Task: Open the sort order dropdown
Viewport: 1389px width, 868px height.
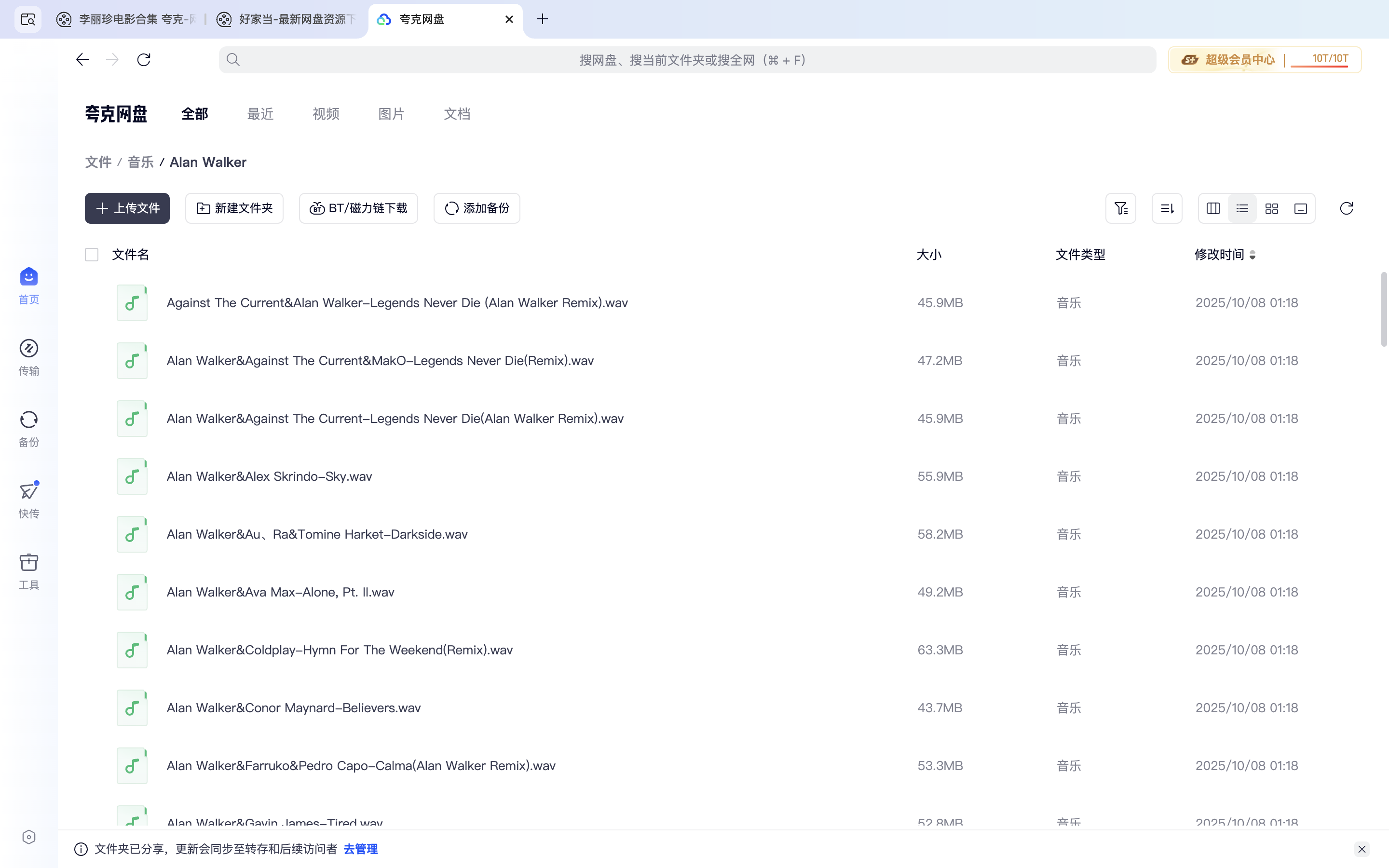Action: tap(1167, 208)
